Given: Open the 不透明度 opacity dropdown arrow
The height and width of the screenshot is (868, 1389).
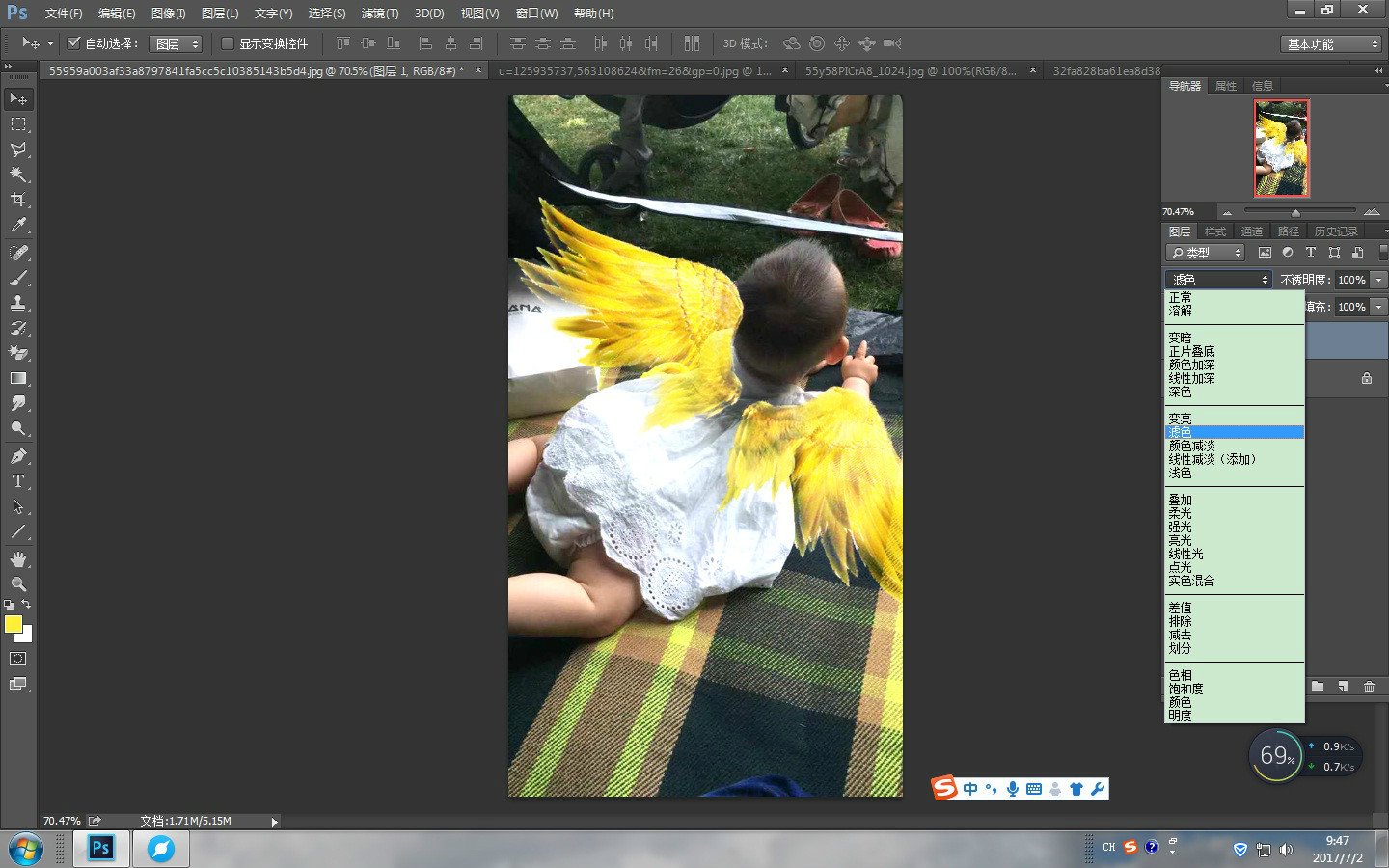Looking at the screenshot, I should [x=1378, y=280].
